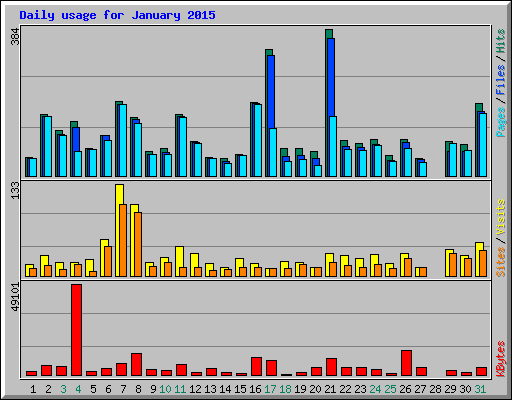Click the red KBytes bar for day 26
The image size is (512, 400).
[406, 363]
